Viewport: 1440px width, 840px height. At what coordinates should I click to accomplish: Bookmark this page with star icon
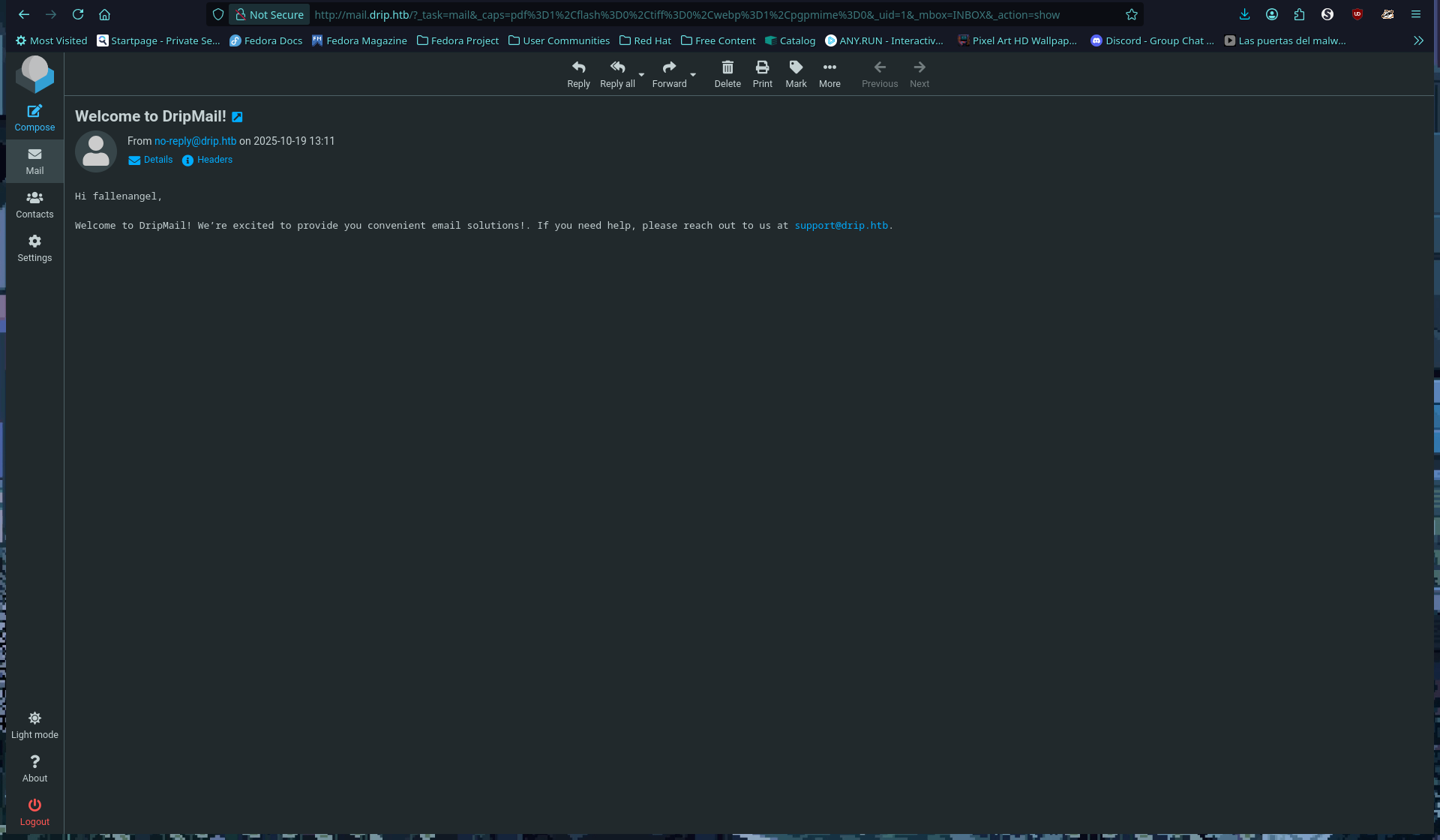pyautogui.click(x=1131, y=15)
